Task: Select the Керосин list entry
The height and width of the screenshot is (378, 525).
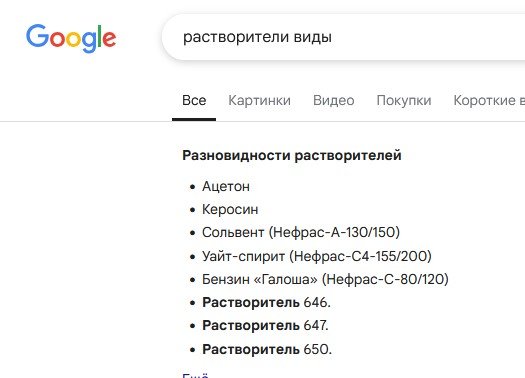Action: pos(230,210)
